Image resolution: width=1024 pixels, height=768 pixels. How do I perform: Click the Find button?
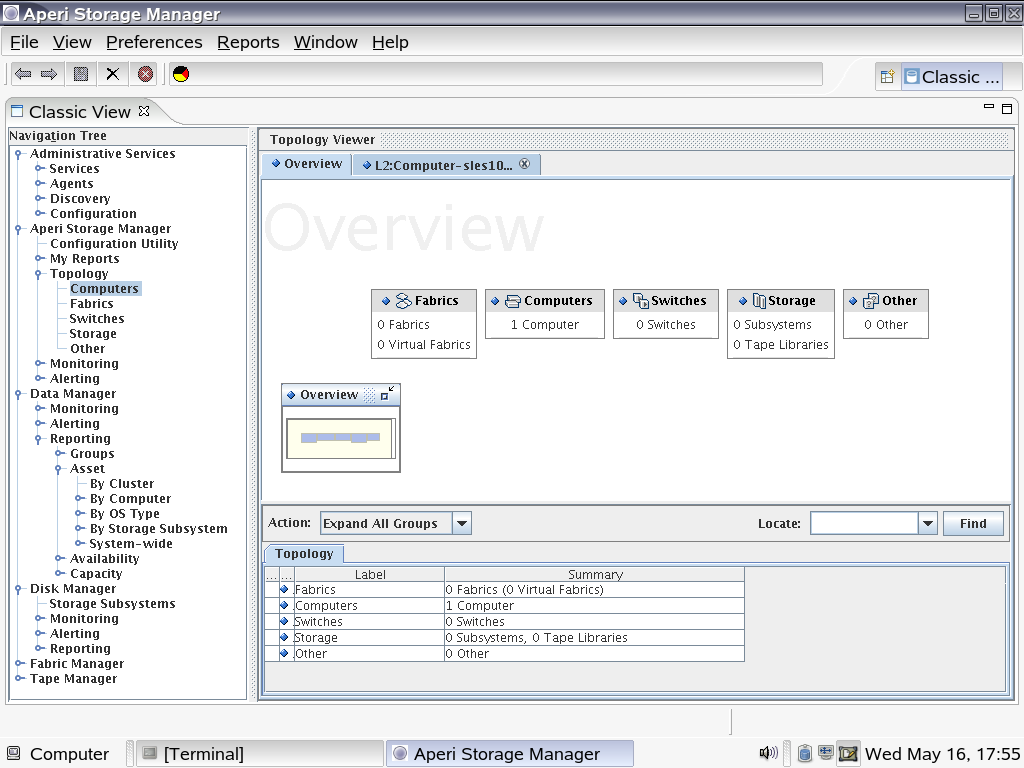pyautogui.click(x=973, y=523)
